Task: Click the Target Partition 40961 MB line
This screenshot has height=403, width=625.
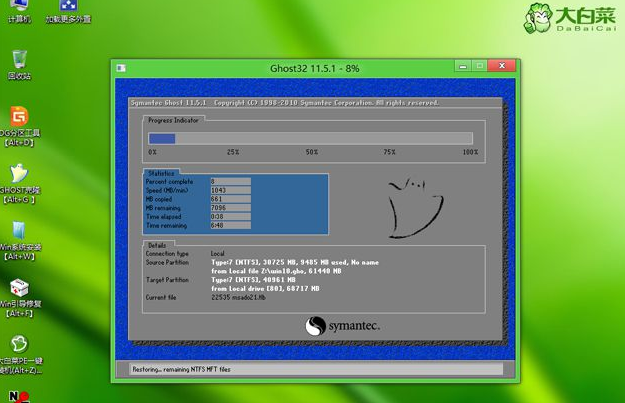Action: click(253, 280)
